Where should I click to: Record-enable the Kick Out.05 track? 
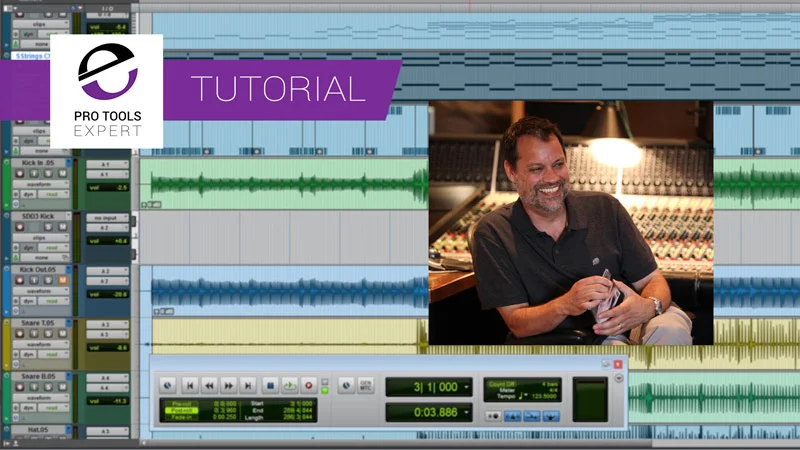(x=19, y=280)
